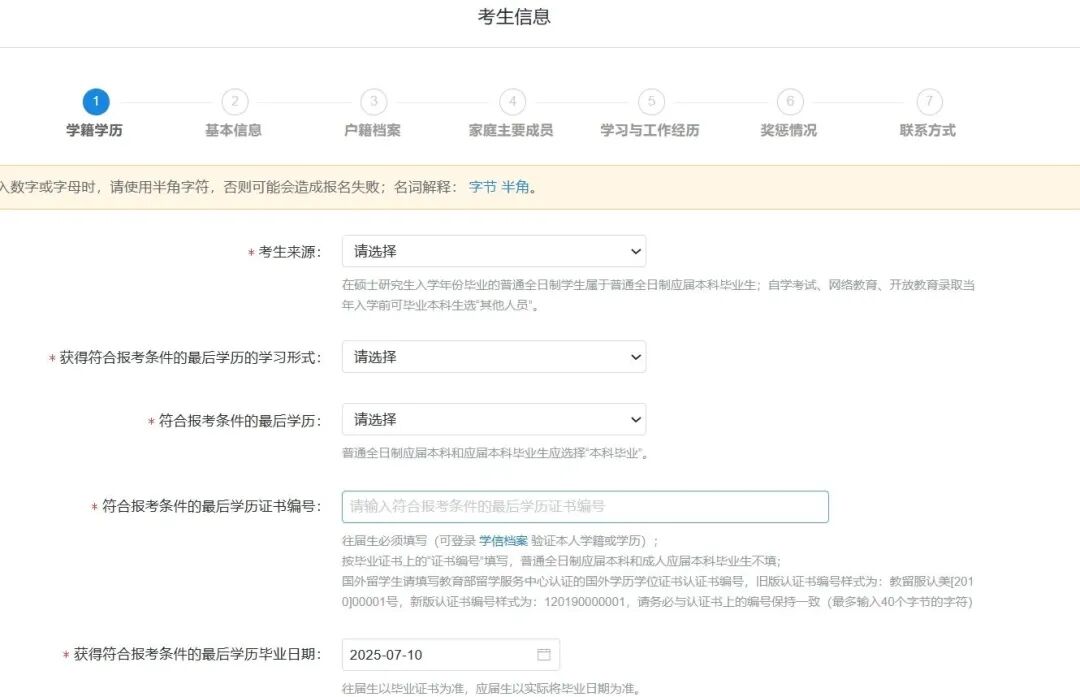Click the step 2 基本信息 circle icon
The image size is (1080, 697).
click(x=235, y=101)
